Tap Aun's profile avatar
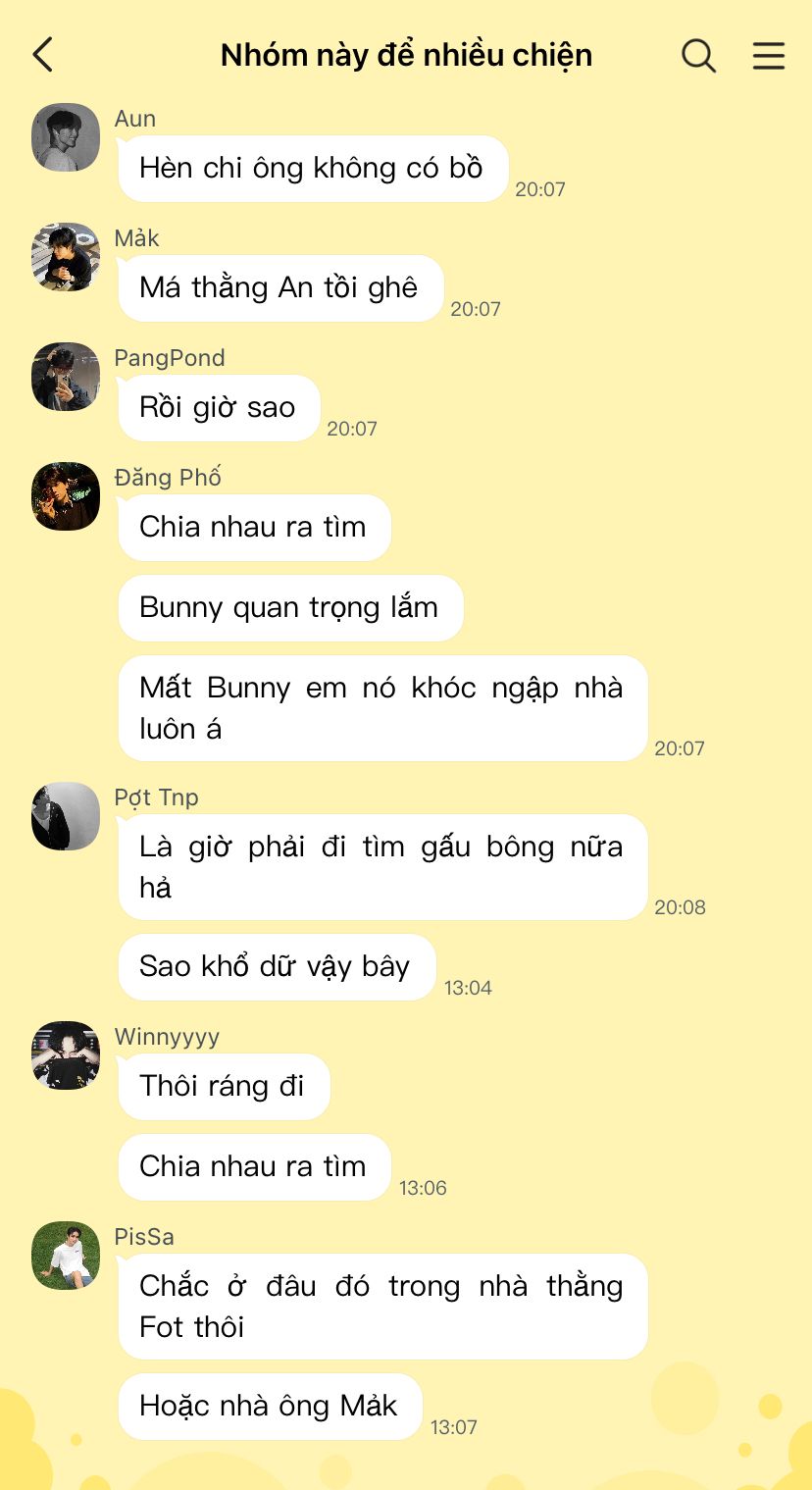 66,137
